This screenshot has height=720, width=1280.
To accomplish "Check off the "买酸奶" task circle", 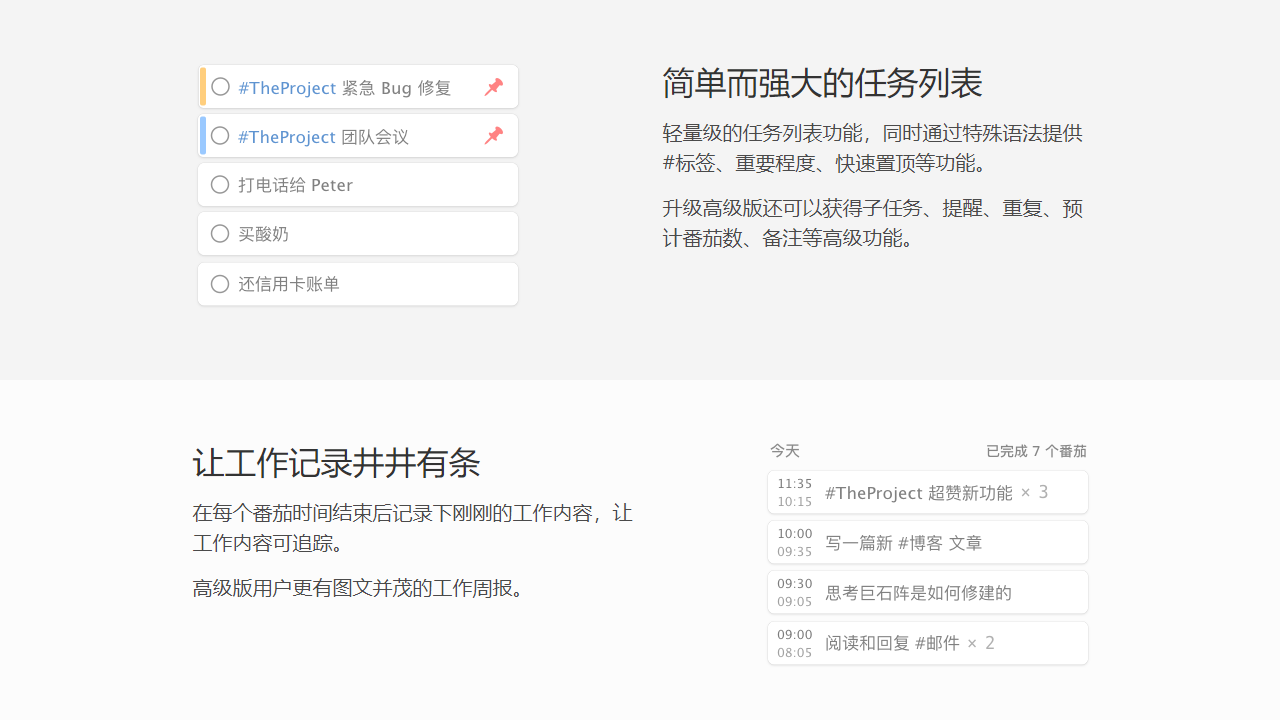I will [x=219, y=233].
